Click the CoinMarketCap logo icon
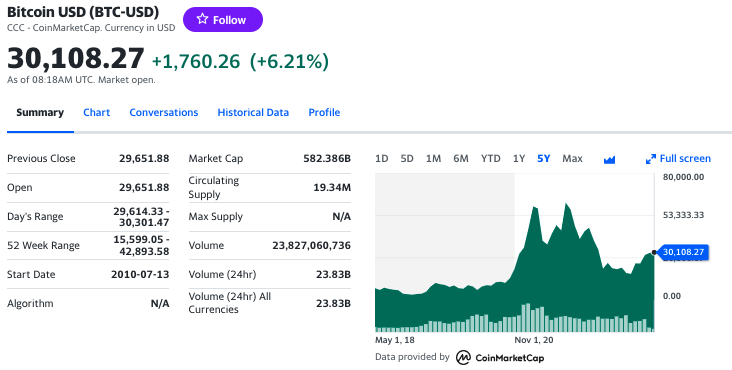 pos(464,357)
